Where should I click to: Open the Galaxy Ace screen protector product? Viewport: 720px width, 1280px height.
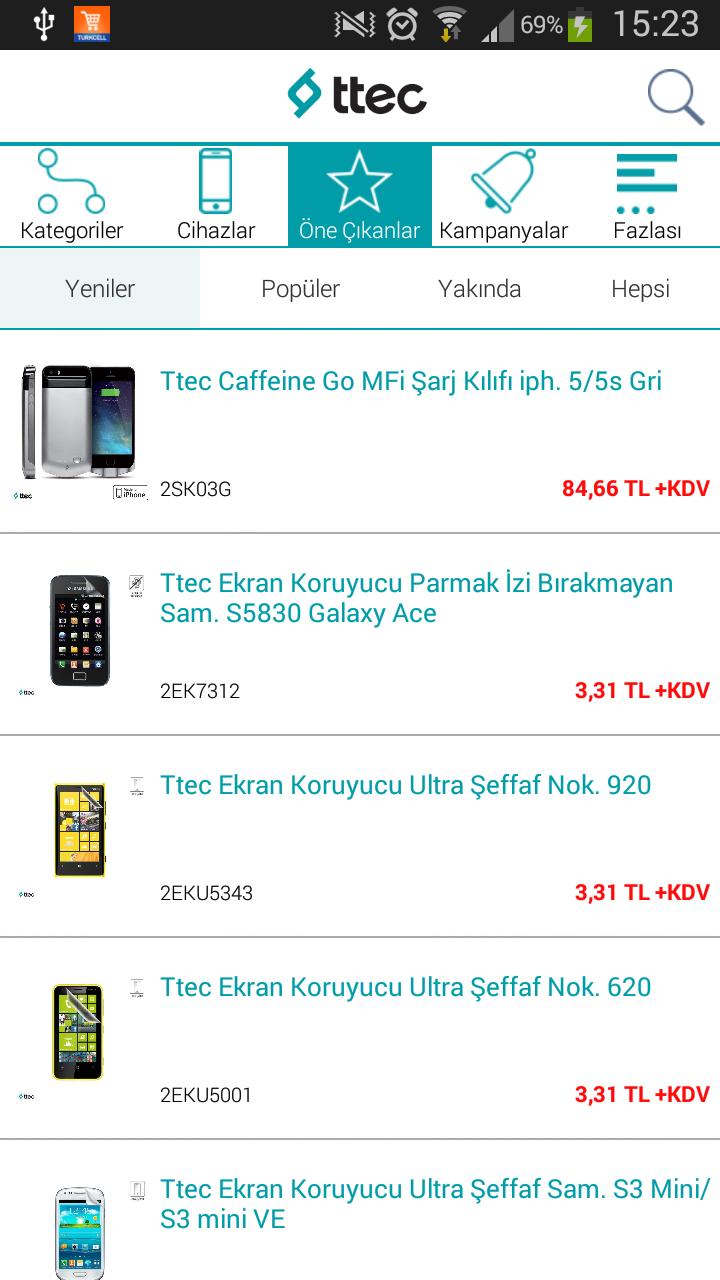tap(416, 598)
